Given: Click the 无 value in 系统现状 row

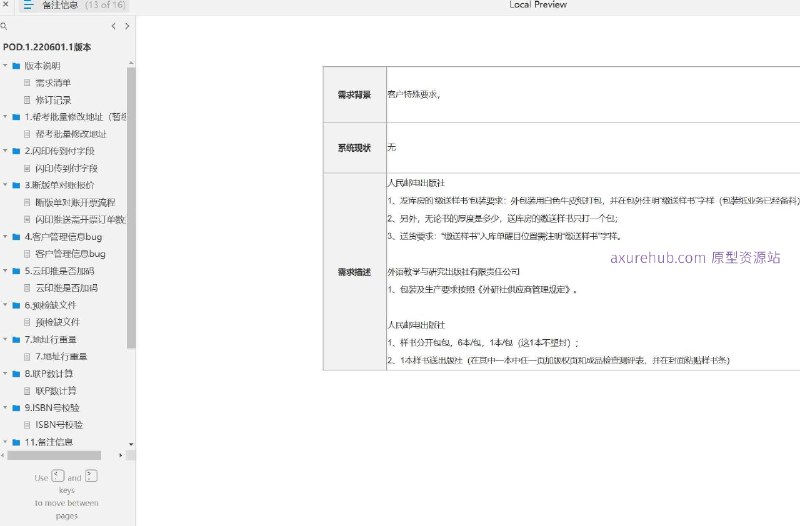Looking at the screenshot, I should 391,147.
